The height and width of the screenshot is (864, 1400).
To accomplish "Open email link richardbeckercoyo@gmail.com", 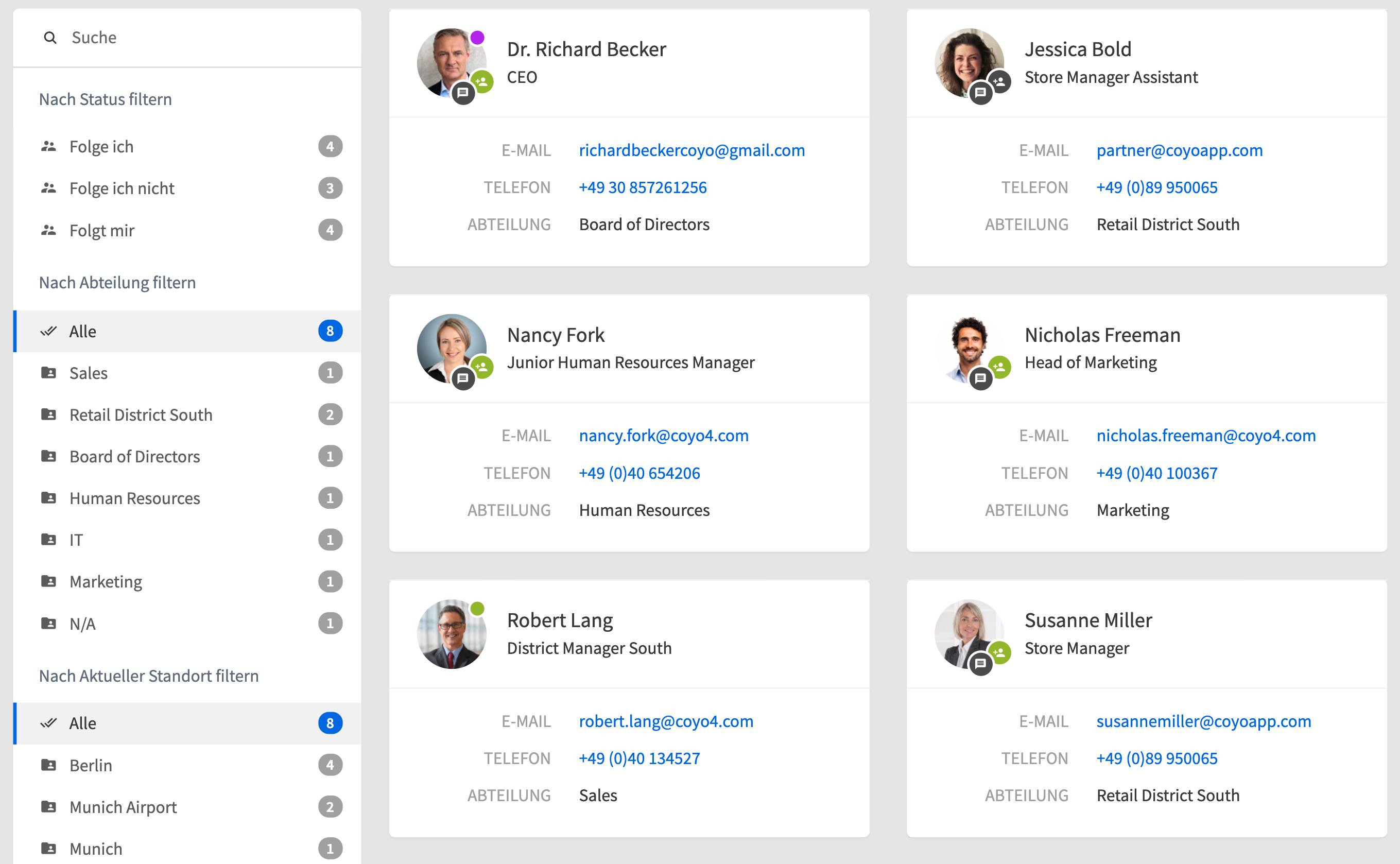I will pos(692,150).
